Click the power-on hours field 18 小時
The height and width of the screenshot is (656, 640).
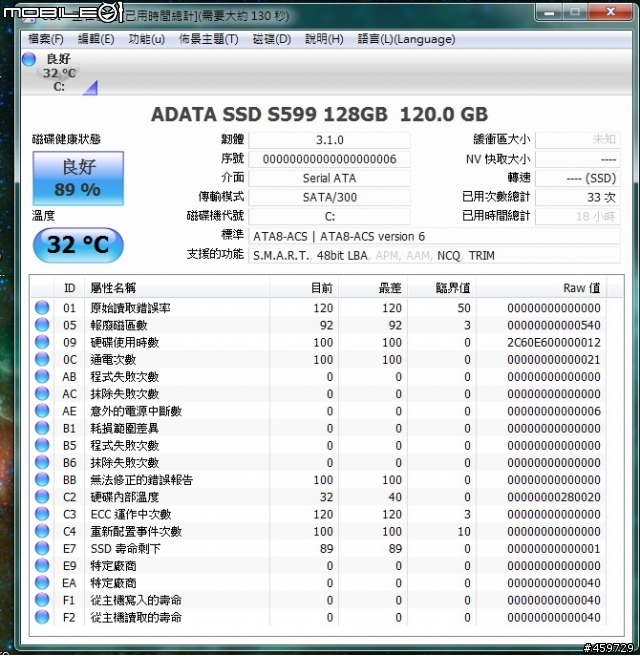[577, 216]
